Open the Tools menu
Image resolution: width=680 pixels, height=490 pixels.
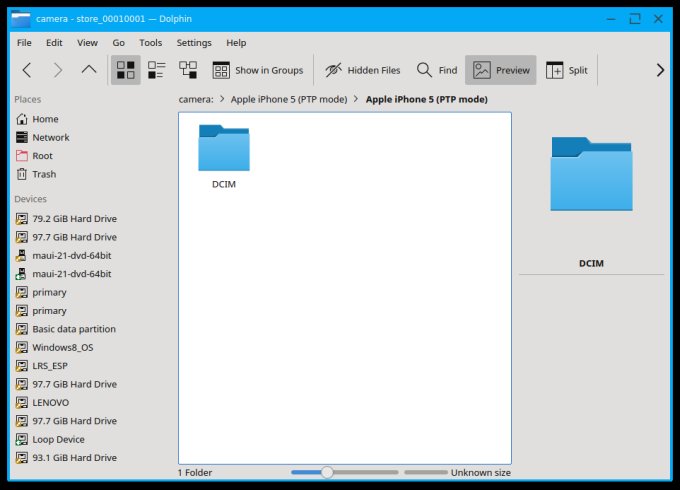click(x=150, y=43)
